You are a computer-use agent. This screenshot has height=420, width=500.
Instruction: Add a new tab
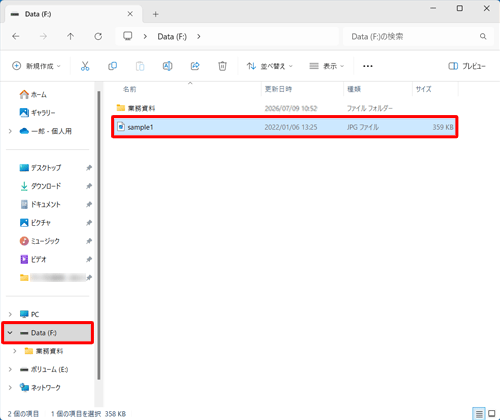(155, 14)
